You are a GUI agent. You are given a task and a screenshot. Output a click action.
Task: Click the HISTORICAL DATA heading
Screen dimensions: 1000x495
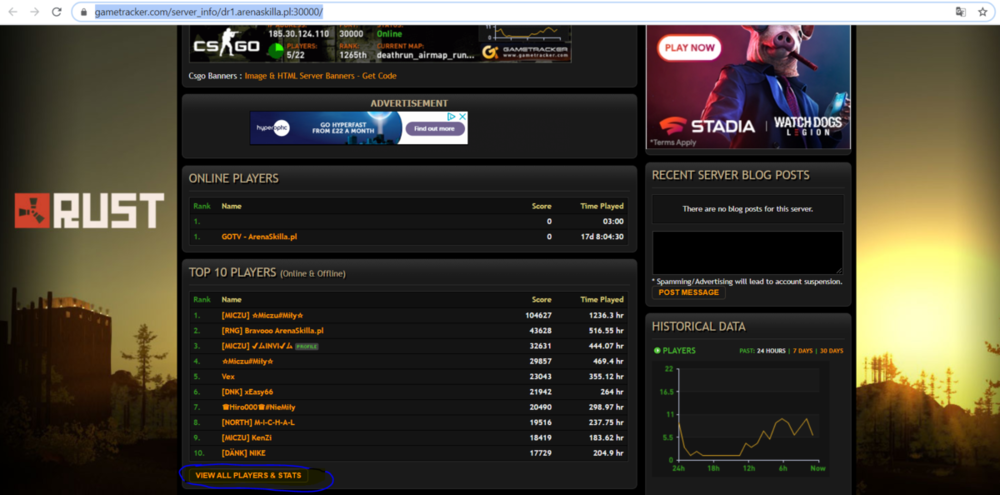(698, 327)
